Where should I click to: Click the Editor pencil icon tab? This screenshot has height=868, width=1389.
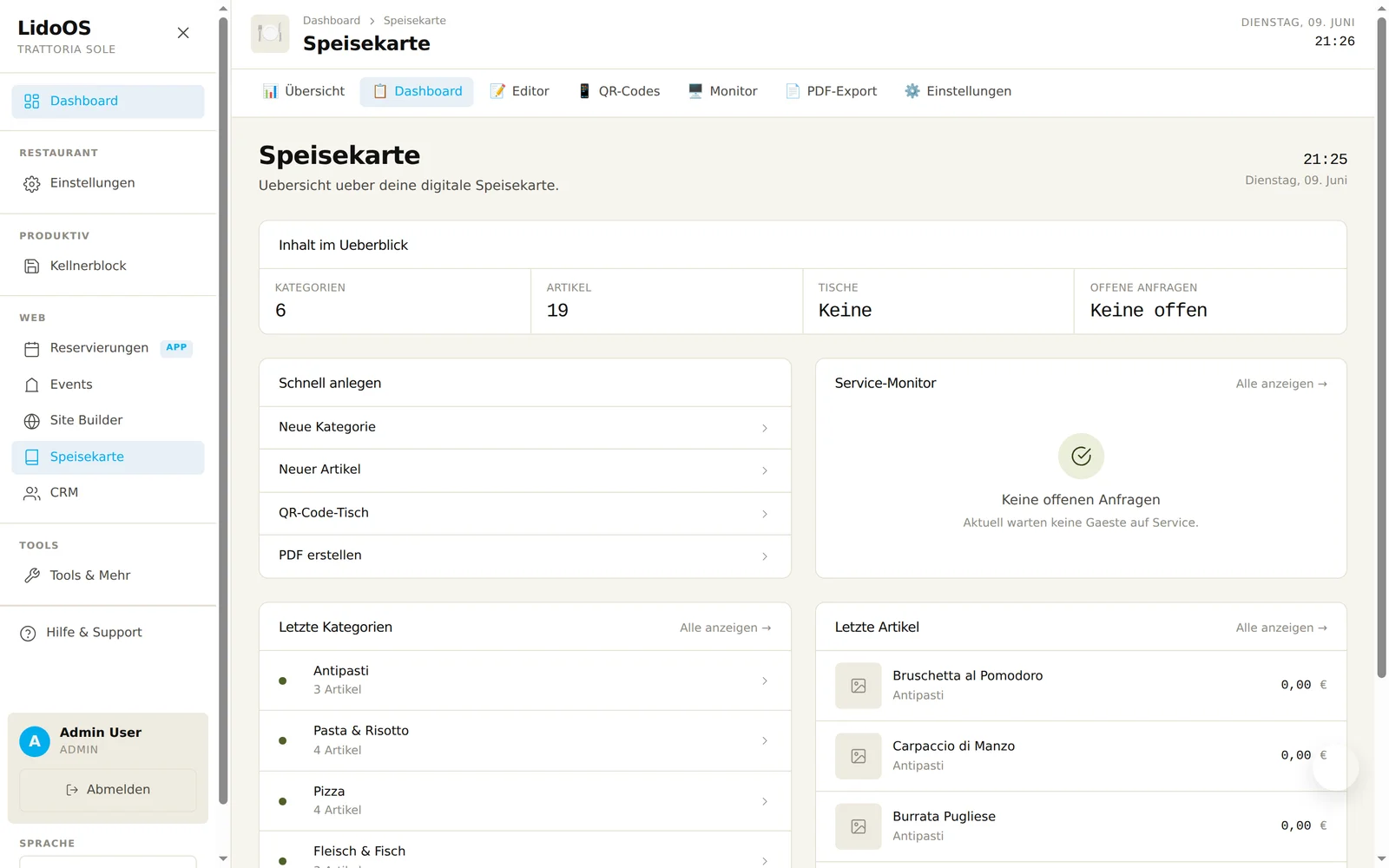click(497, 91)
